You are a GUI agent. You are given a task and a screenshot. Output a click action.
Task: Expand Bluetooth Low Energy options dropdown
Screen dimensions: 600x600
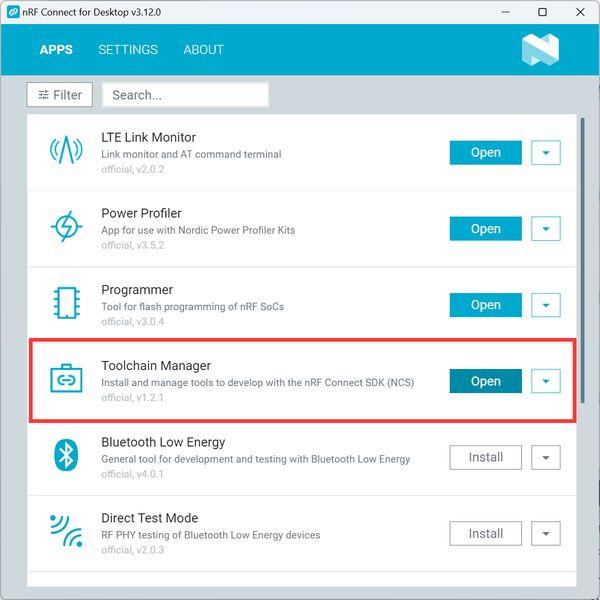[x=546, y=457]
